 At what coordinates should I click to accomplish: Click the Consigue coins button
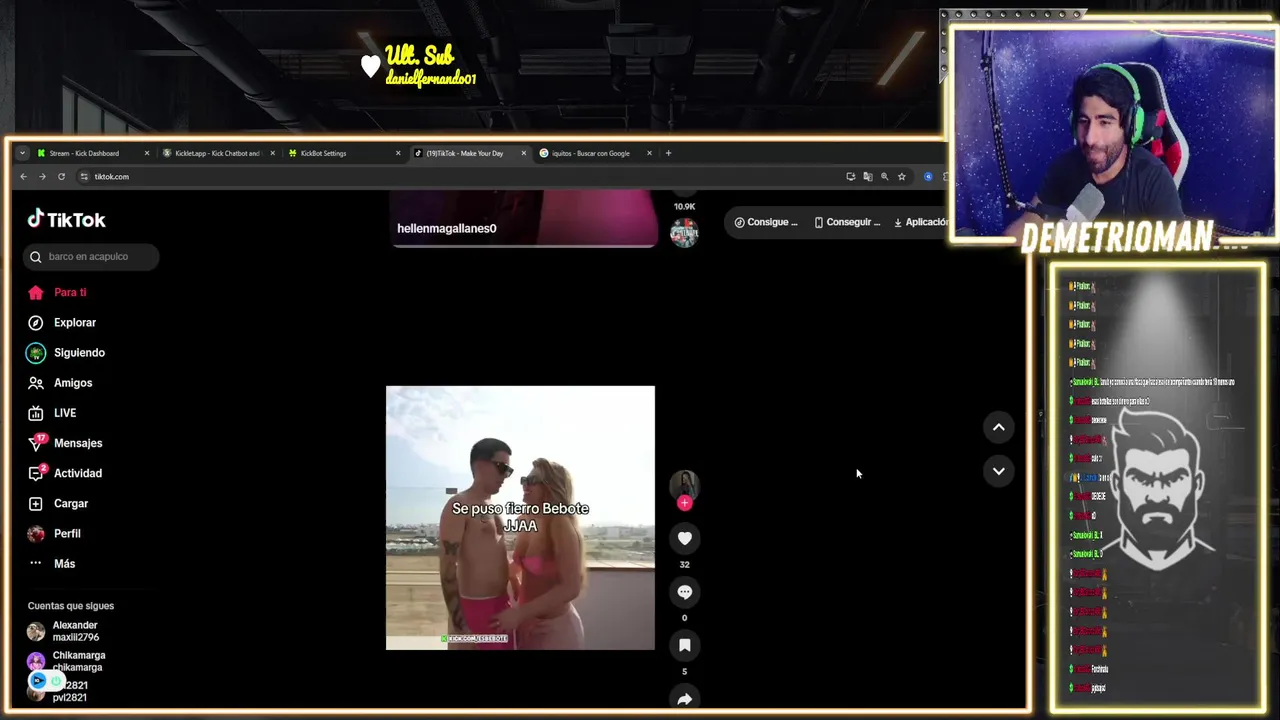(766, 222)
